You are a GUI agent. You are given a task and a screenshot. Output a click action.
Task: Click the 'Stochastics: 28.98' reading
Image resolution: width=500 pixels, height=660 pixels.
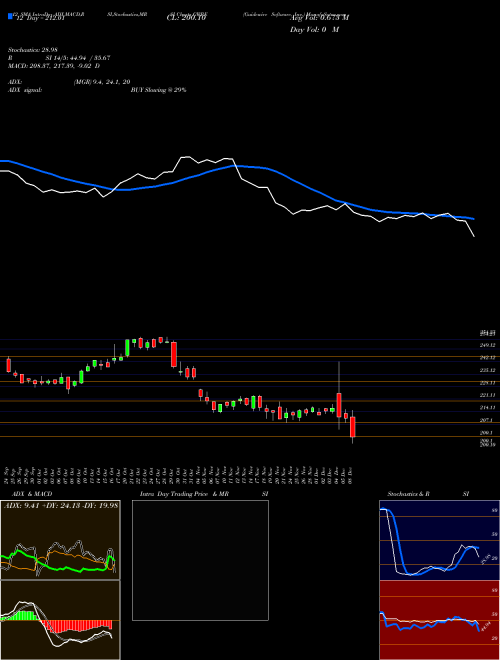coord(32,50)
